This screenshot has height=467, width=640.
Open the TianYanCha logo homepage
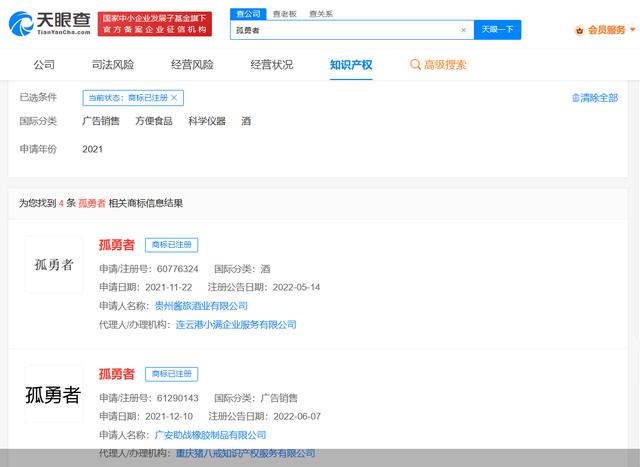[x=49, y=23]
